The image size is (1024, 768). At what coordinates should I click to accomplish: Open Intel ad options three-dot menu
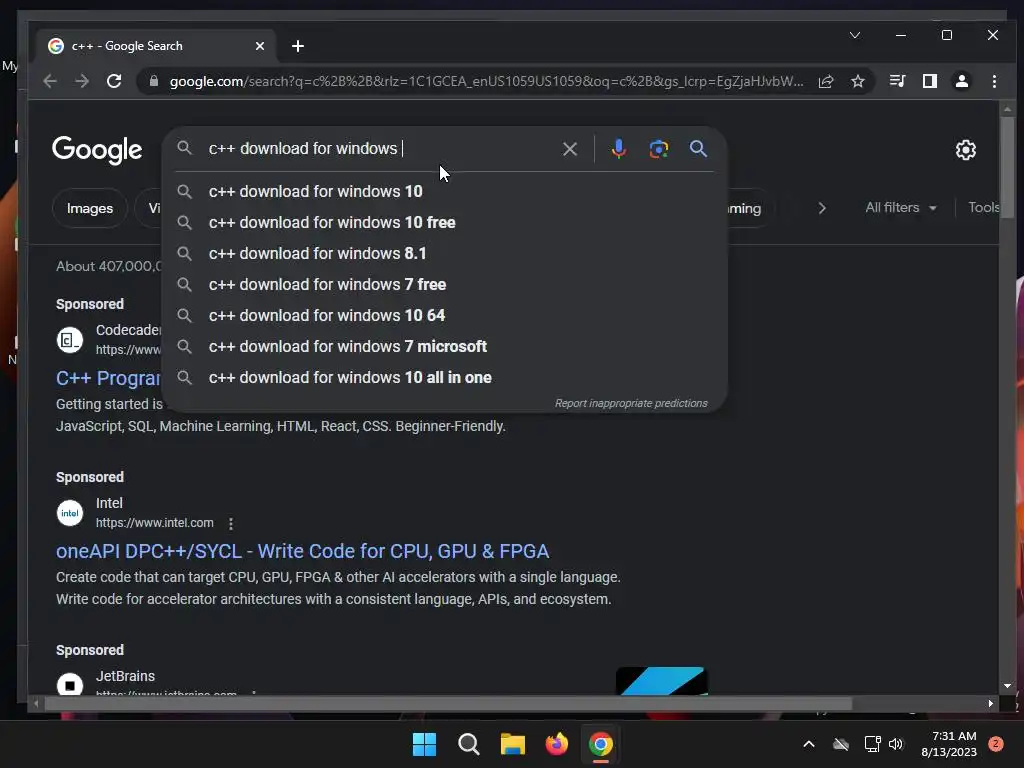[x=231, y=523]
